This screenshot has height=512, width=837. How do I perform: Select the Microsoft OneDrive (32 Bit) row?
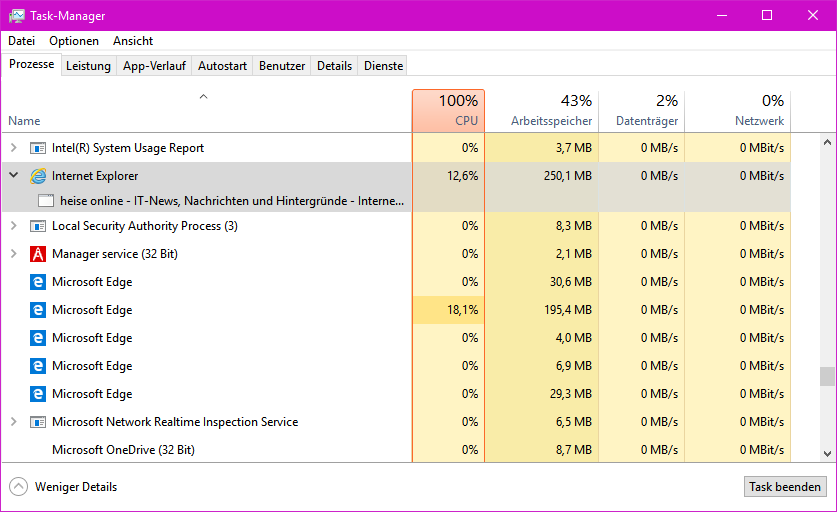coord(123,450)
